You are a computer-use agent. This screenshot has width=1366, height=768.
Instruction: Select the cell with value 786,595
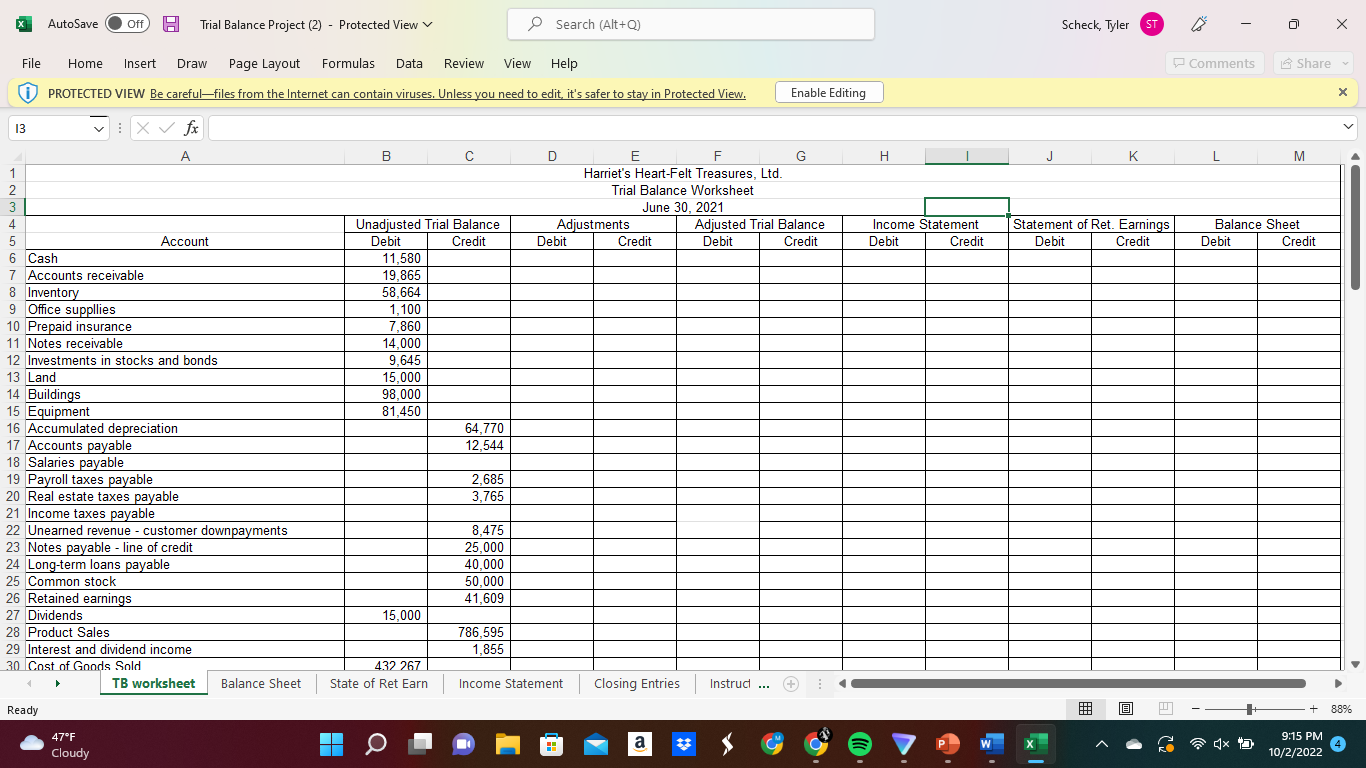coord(469,632)
